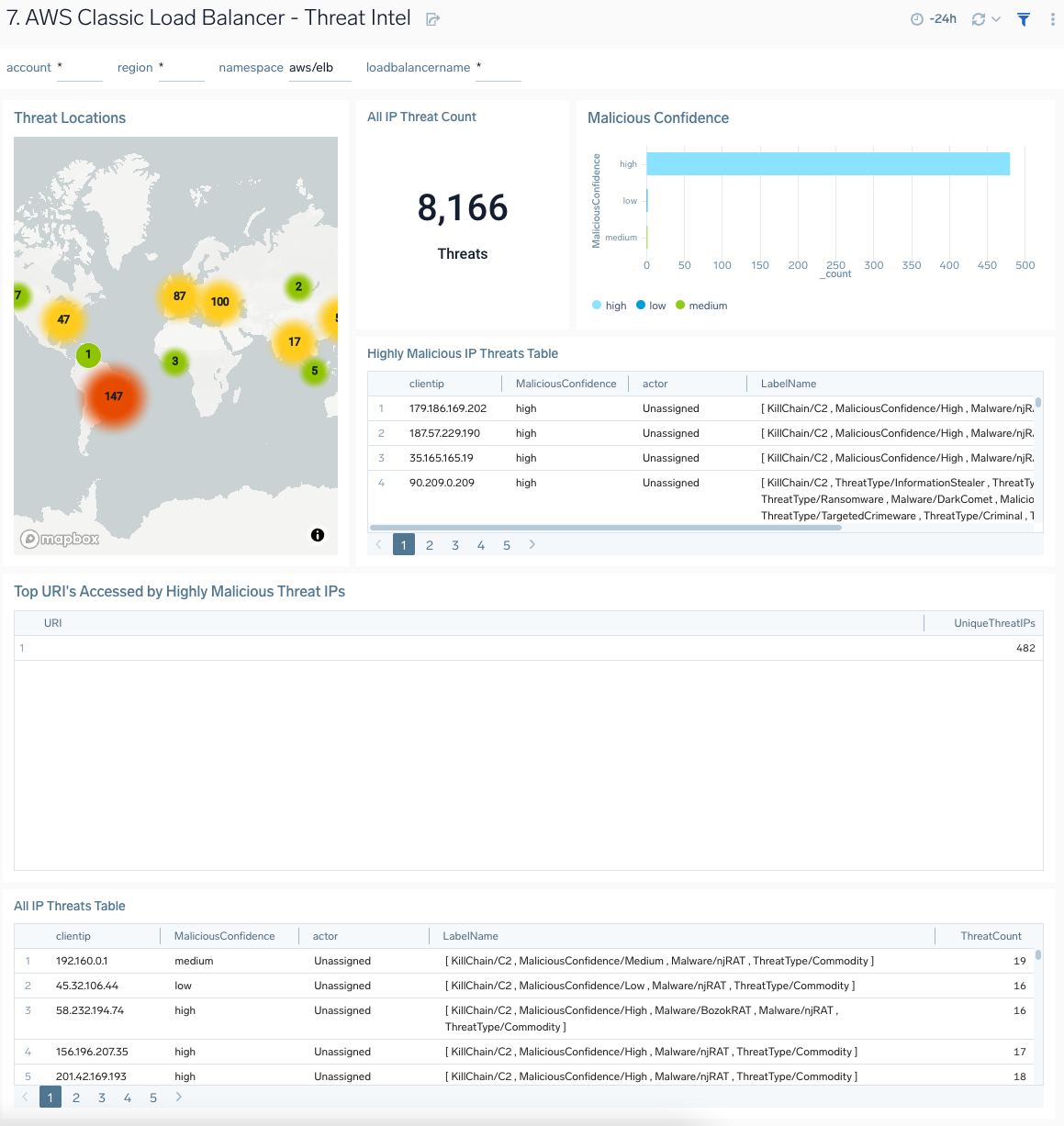Click the info icon on the Threat Locations map

point(317,534)
